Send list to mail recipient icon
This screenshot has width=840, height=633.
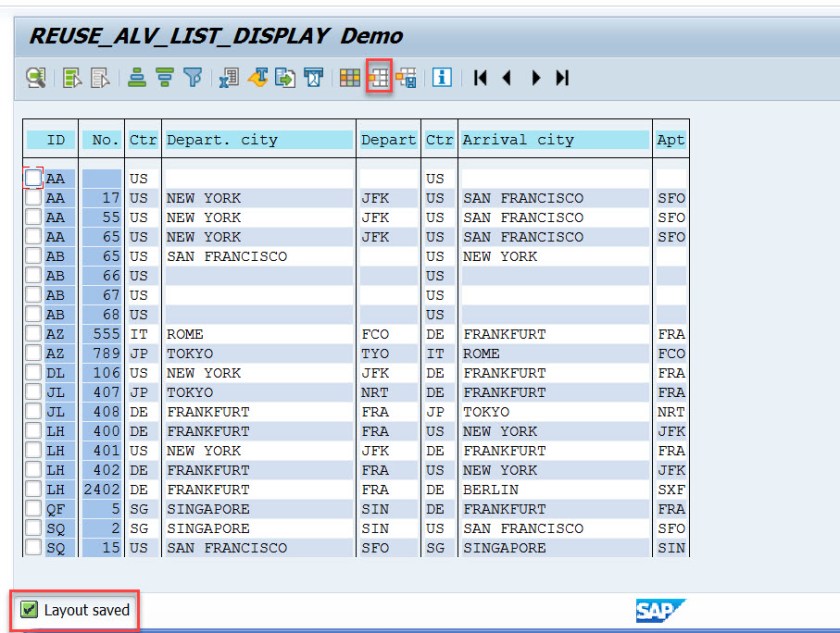[314, 78]
